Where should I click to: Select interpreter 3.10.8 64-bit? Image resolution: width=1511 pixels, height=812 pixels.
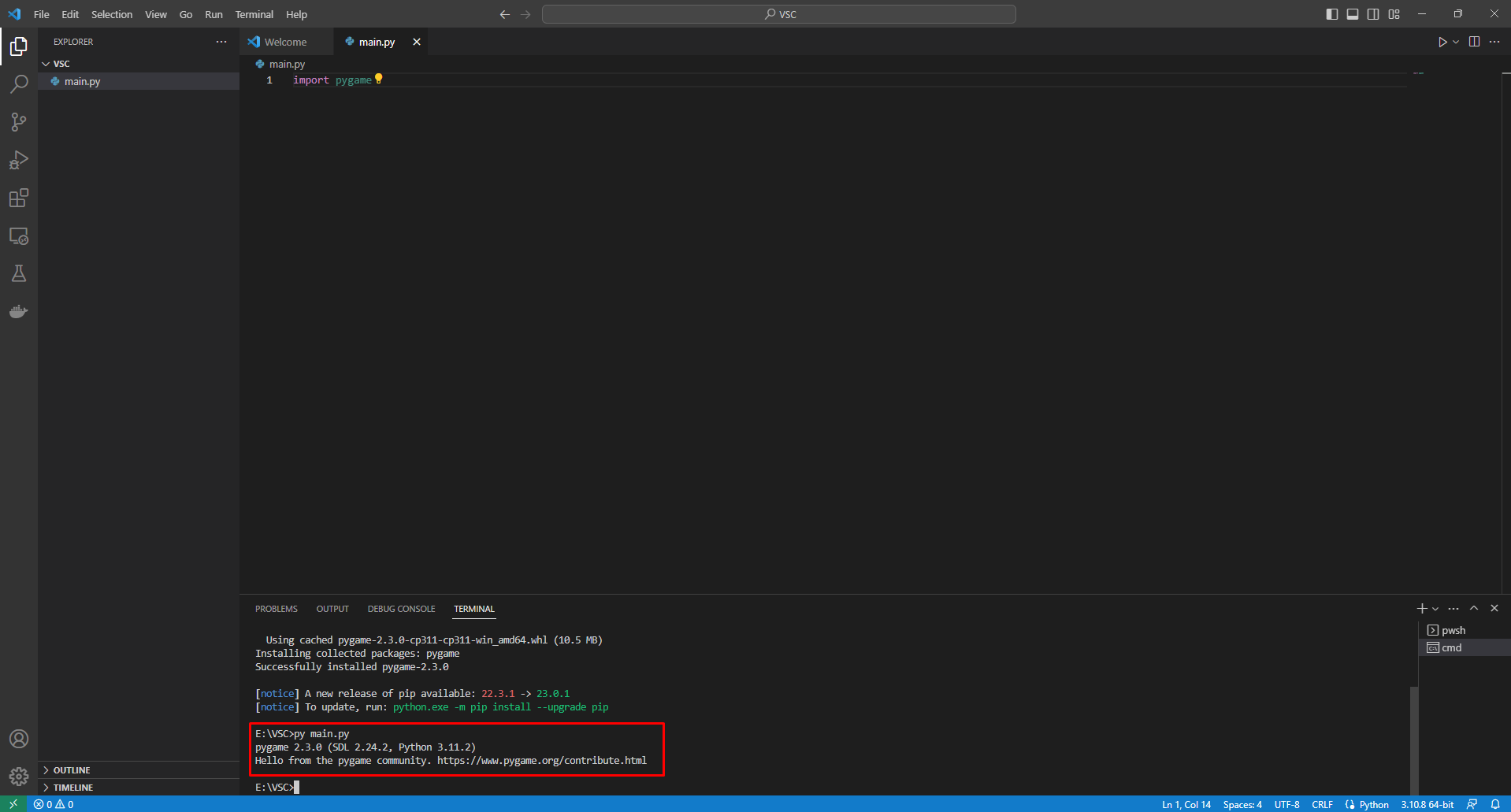point(1427,804)
